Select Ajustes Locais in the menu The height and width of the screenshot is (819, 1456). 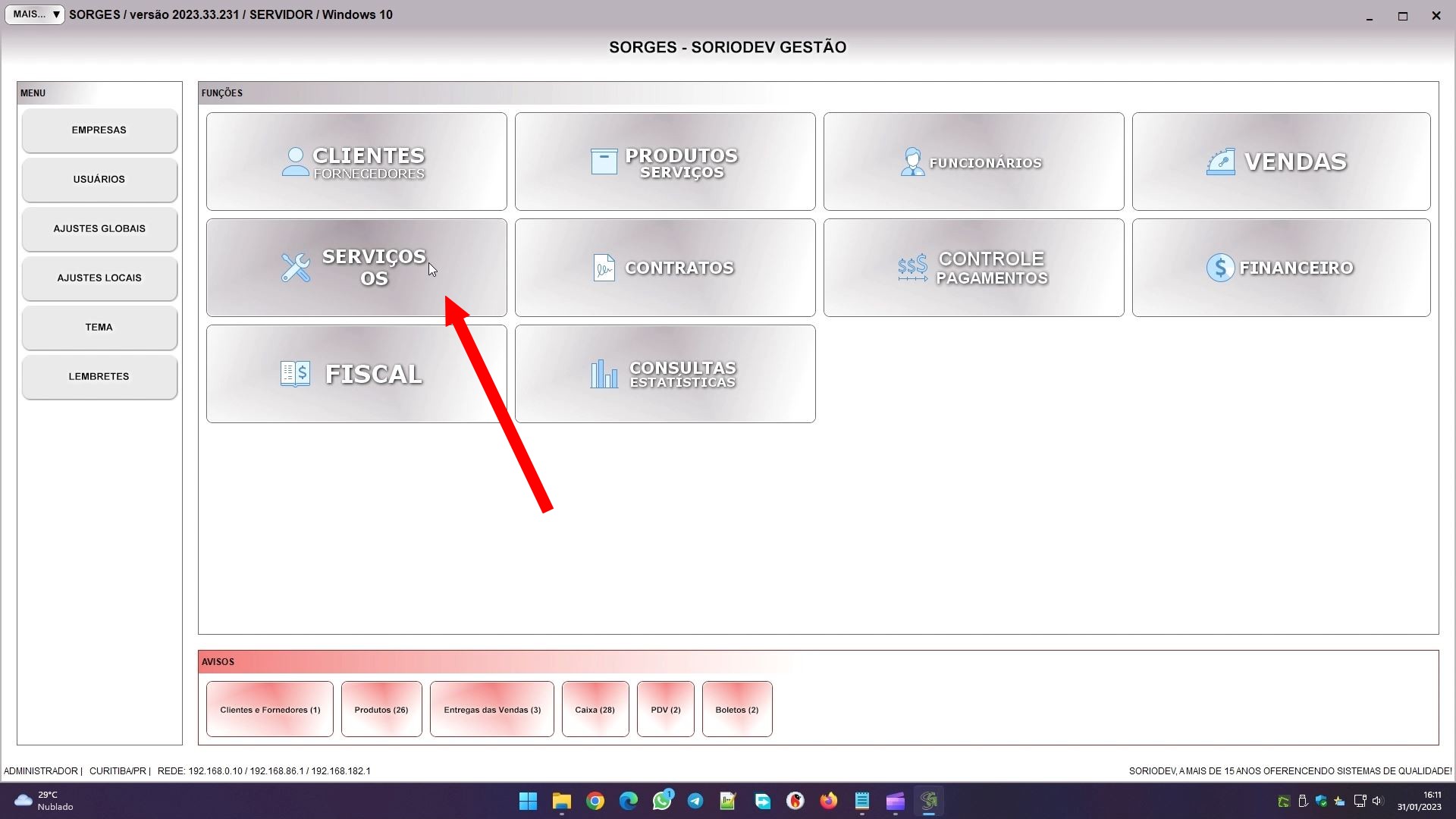coord(99,278)
